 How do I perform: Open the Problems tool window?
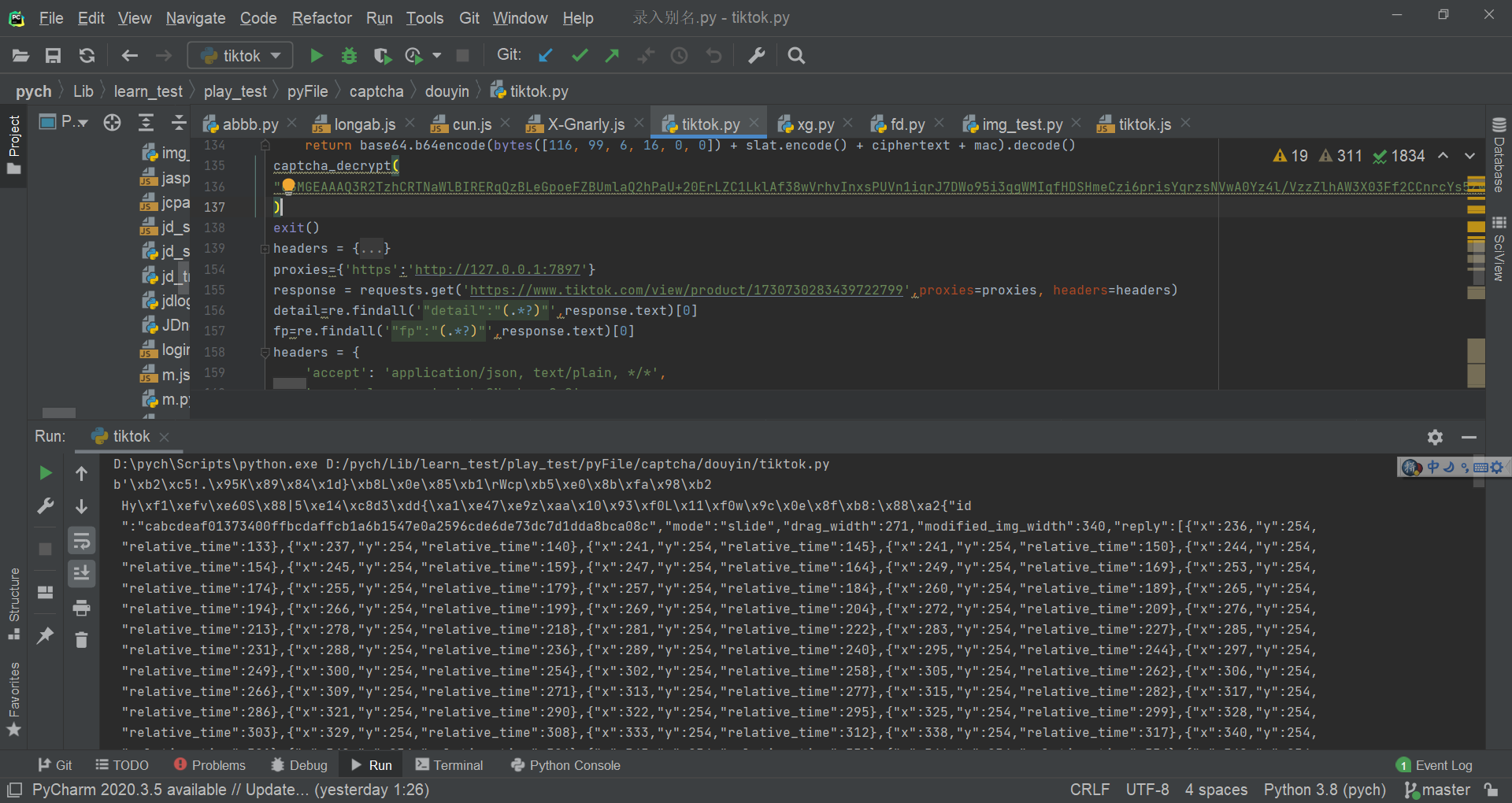click(209, 764)
